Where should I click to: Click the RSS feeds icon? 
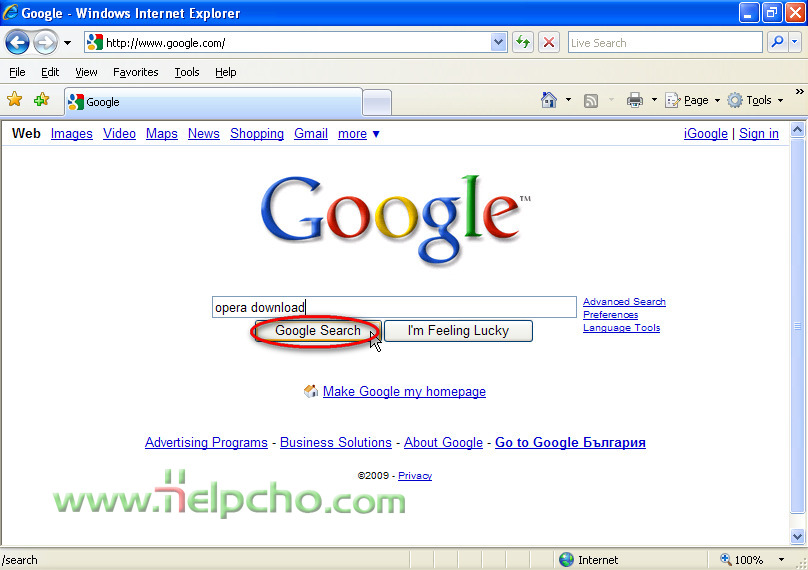click(x=591, y=100)
